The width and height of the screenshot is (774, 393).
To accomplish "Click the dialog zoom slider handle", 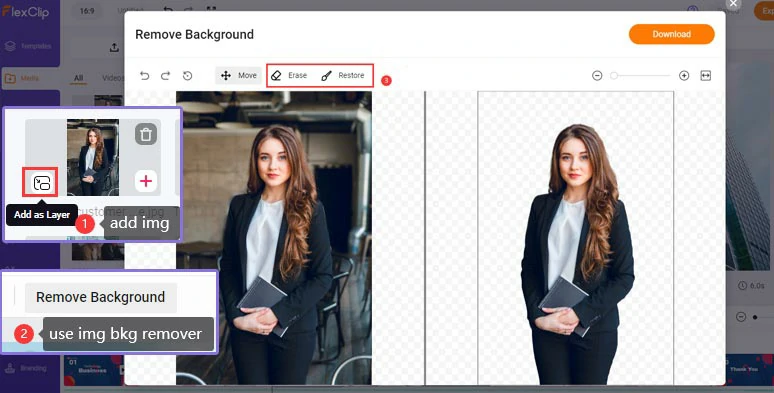I will pyautogui.click(x=614, y=76).
